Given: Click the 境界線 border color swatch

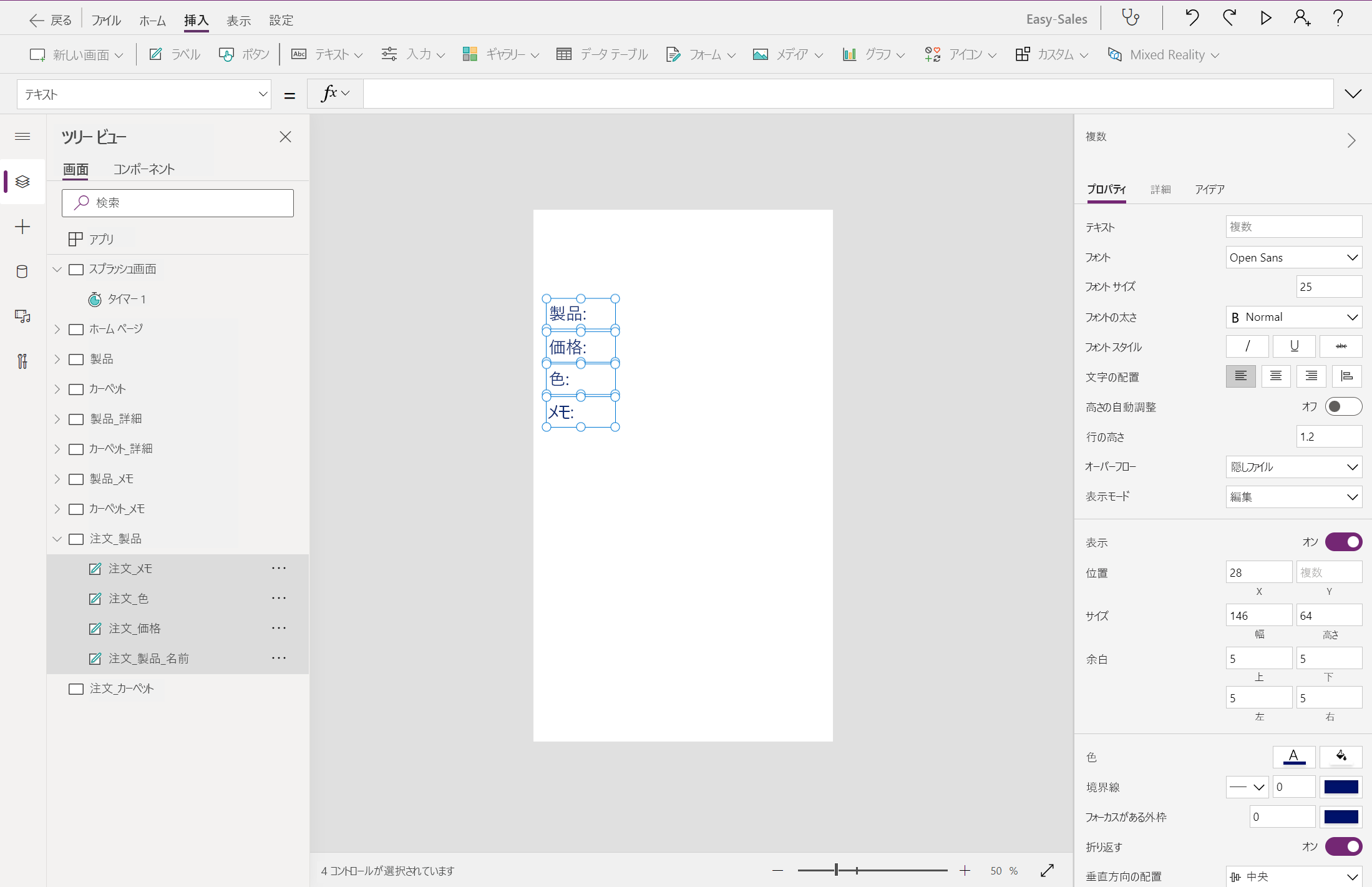Looking at the screenshot, I should [x=1341, y=787].
